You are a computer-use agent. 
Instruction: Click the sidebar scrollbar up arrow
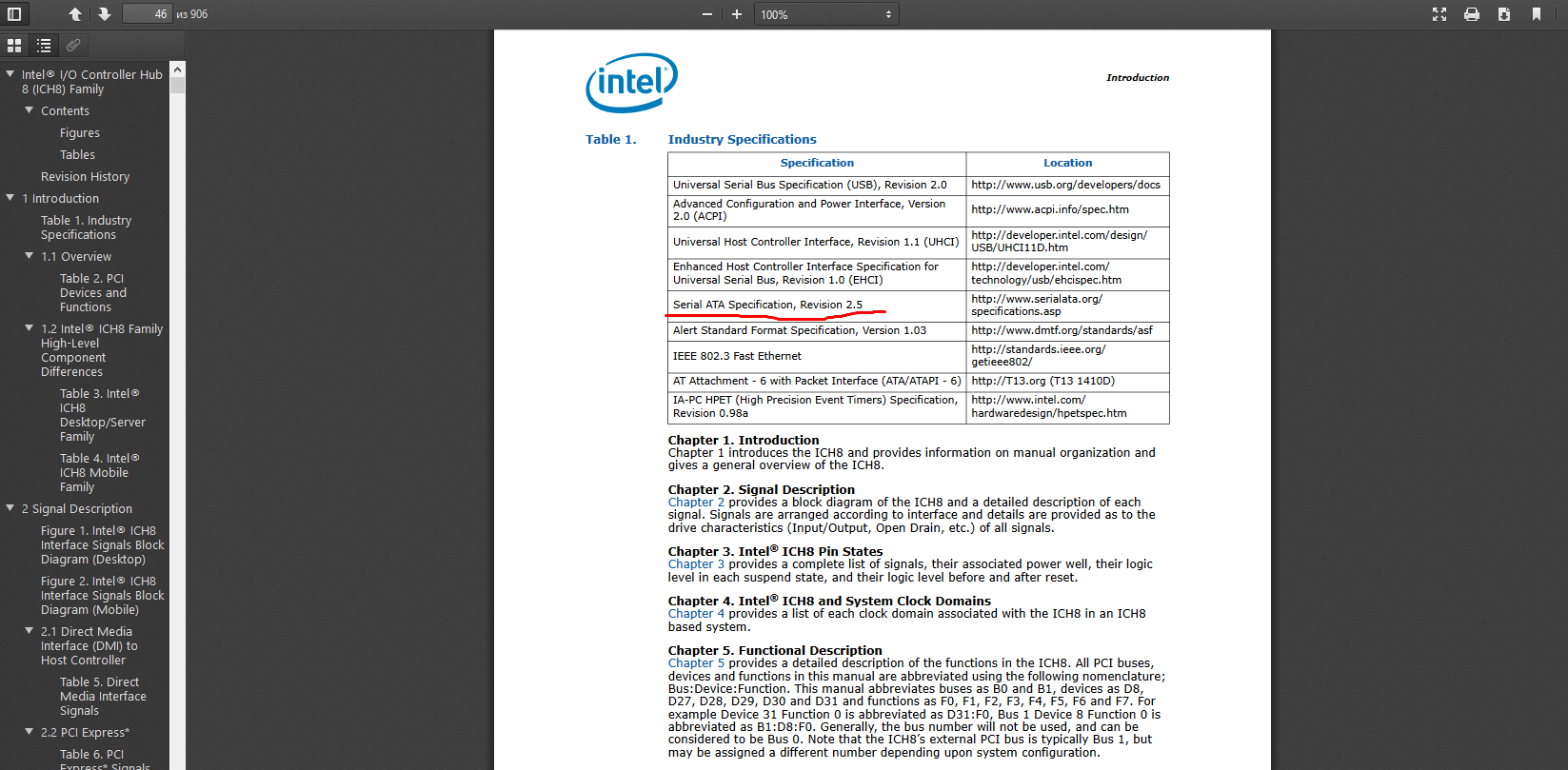[x=177, y=69]
